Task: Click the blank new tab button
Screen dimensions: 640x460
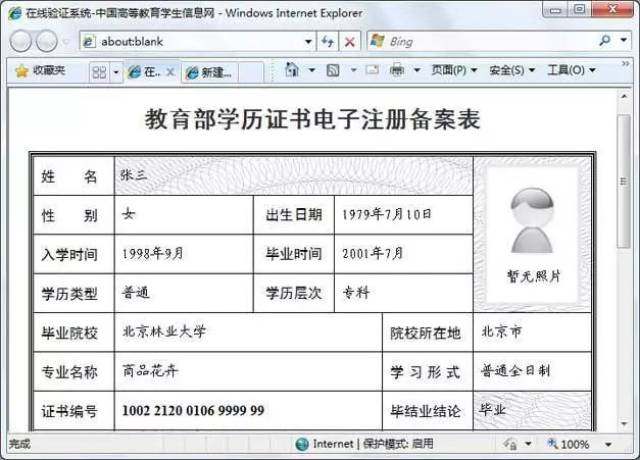Action: (x=251, y=73)
